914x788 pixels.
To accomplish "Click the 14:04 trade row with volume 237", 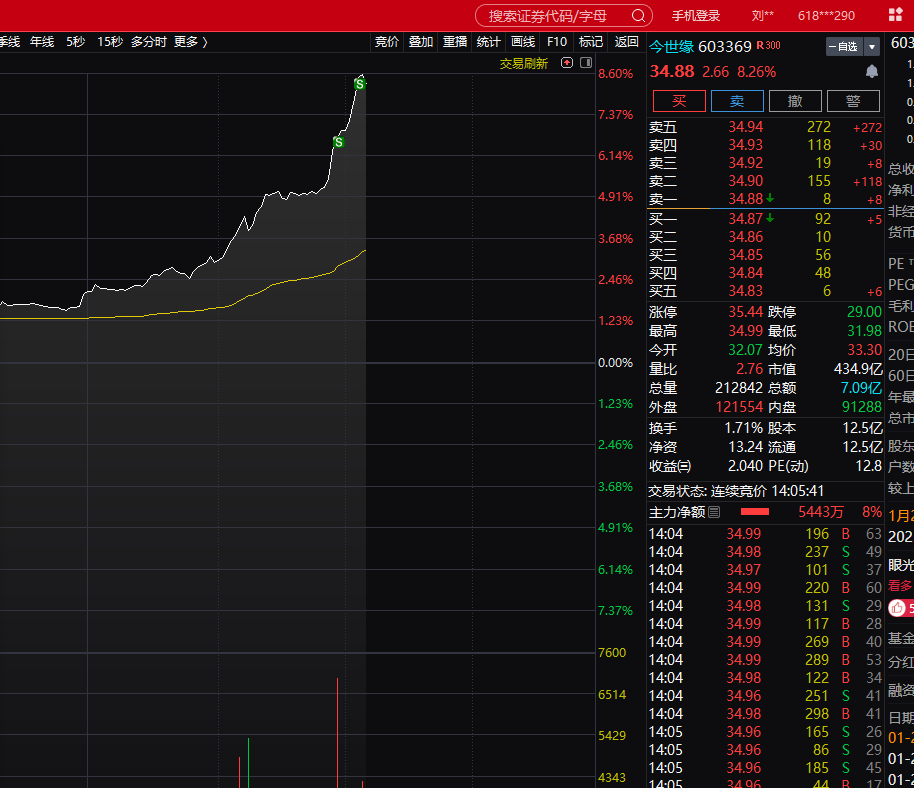I will tap(765, 552).
